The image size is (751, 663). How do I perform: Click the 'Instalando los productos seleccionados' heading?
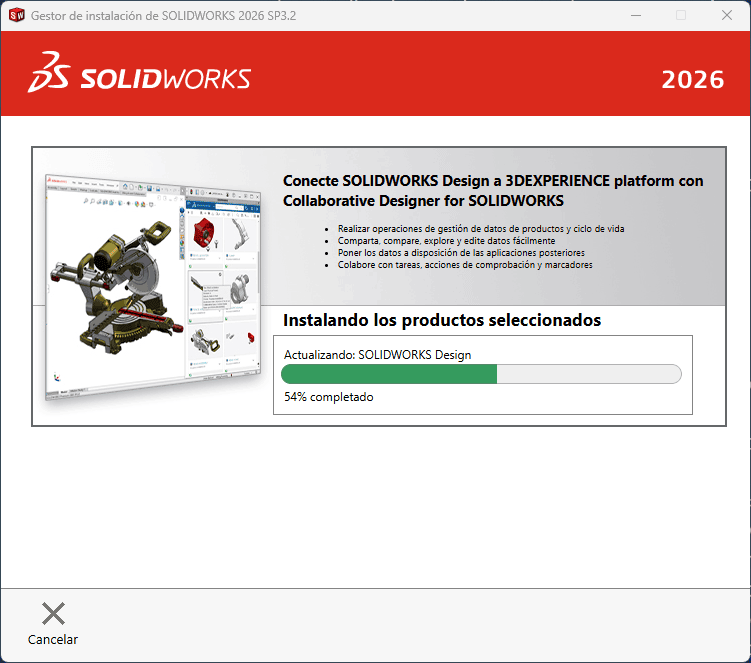point(442,320)
